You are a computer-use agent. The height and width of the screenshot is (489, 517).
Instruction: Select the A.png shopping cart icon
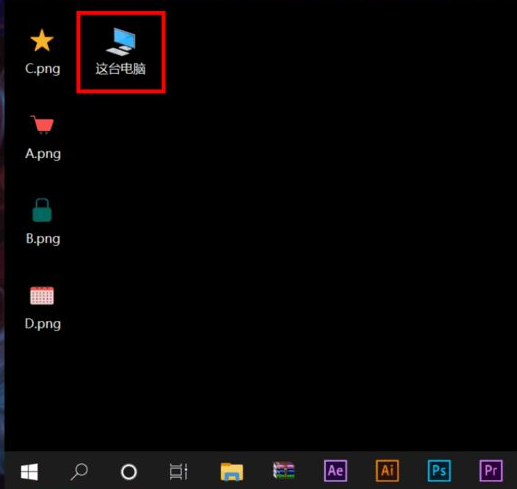coord(42,125)
